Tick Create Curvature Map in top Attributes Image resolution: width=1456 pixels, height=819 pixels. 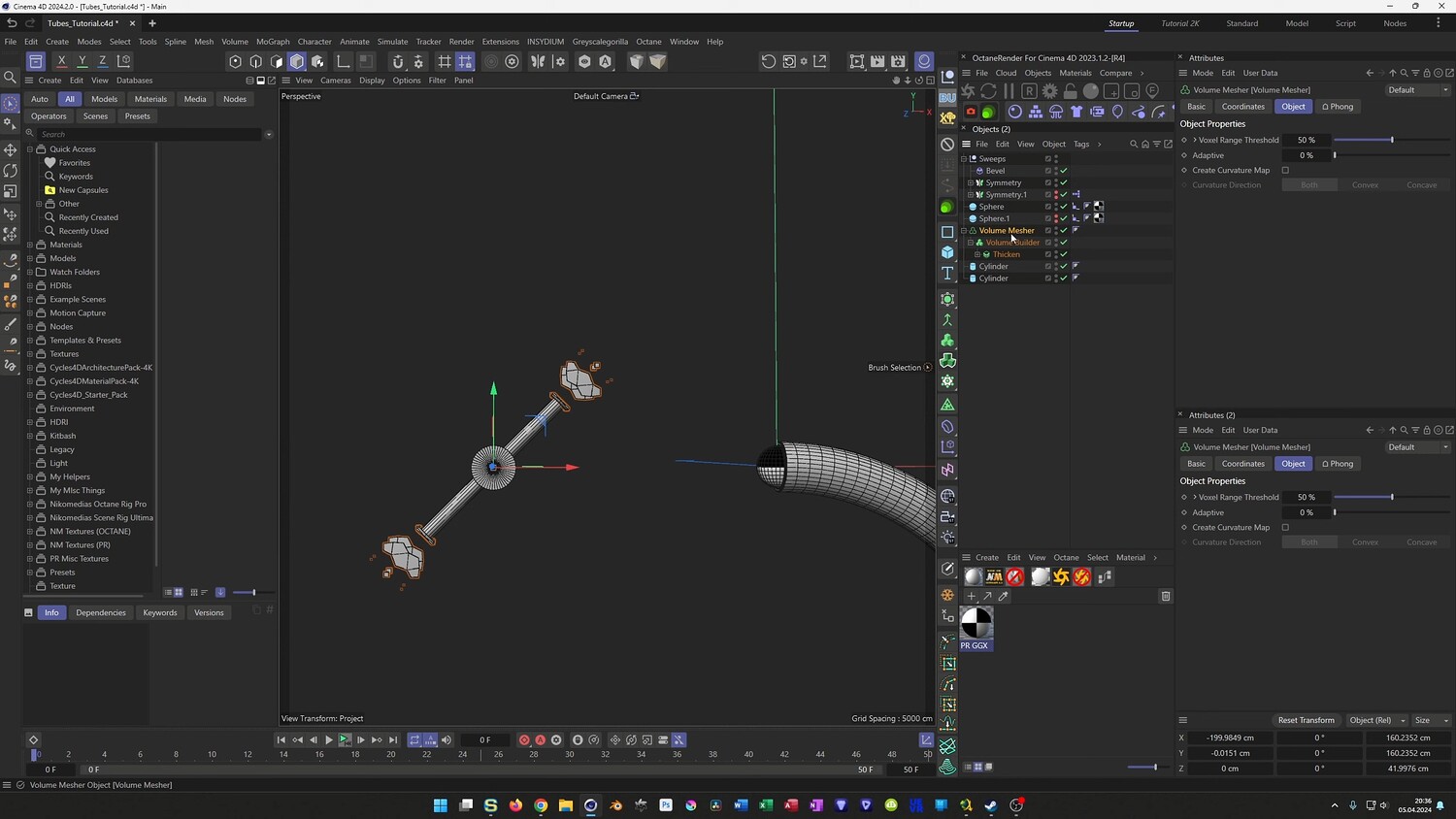pos(1285,171)
